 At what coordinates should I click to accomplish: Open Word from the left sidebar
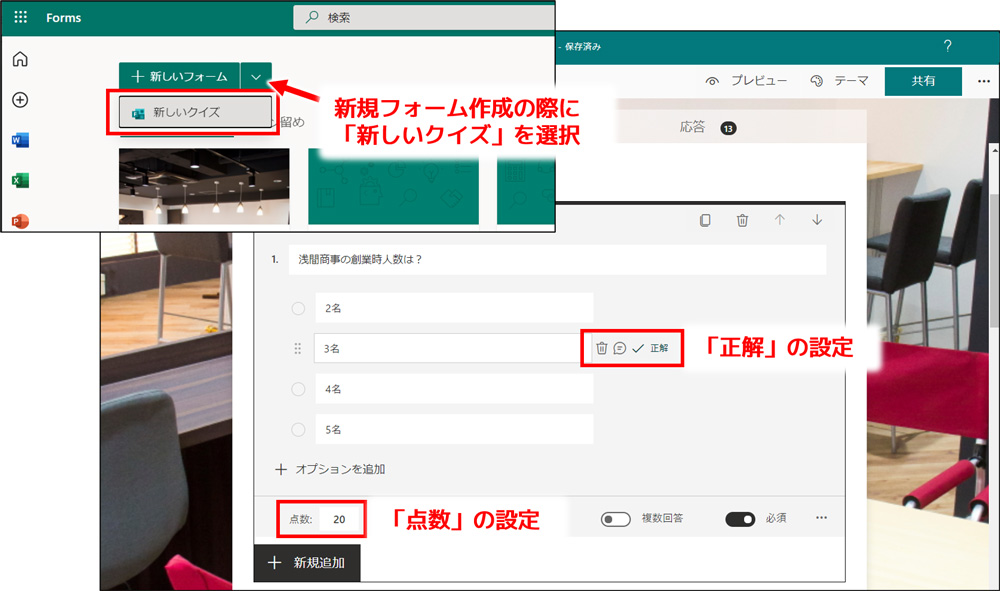coord(20,140)
